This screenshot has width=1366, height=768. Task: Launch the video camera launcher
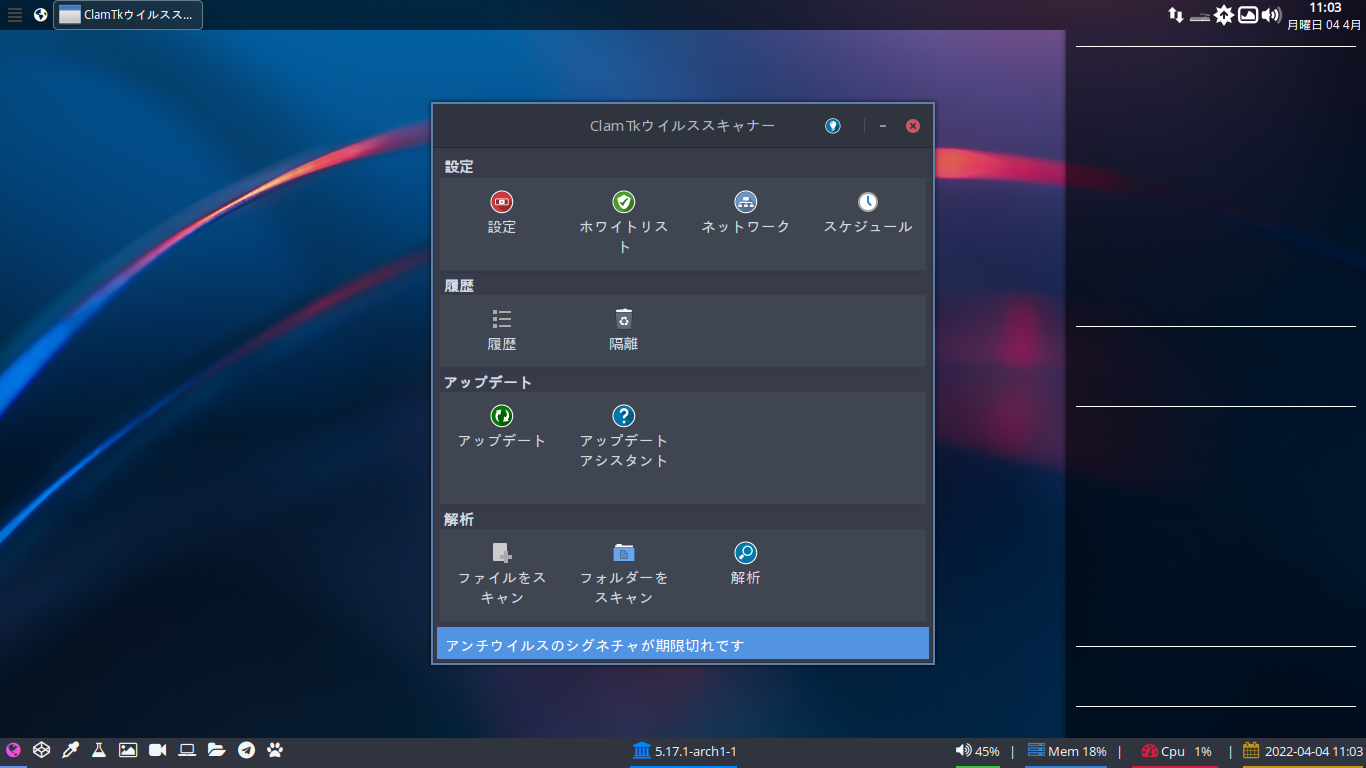(x=157, y=750)
